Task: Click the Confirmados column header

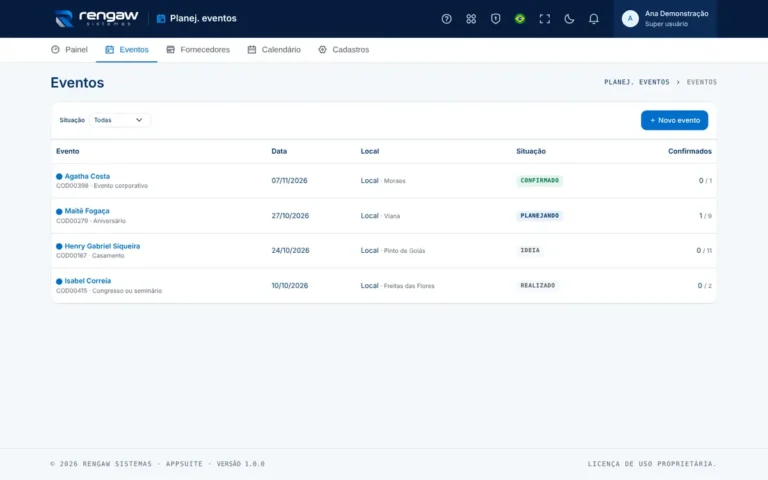Action: click(690, 151)
